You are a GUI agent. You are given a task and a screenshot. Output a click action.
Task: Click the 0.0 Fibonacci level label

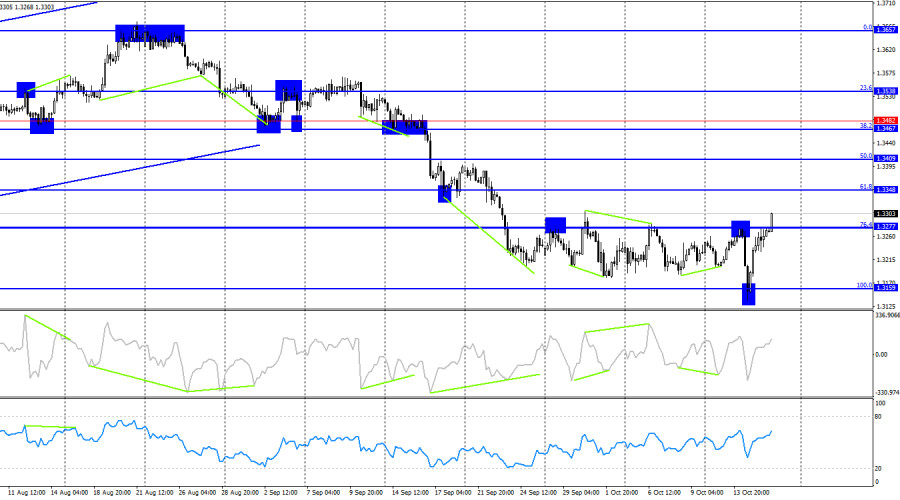[x=867, y=27]
